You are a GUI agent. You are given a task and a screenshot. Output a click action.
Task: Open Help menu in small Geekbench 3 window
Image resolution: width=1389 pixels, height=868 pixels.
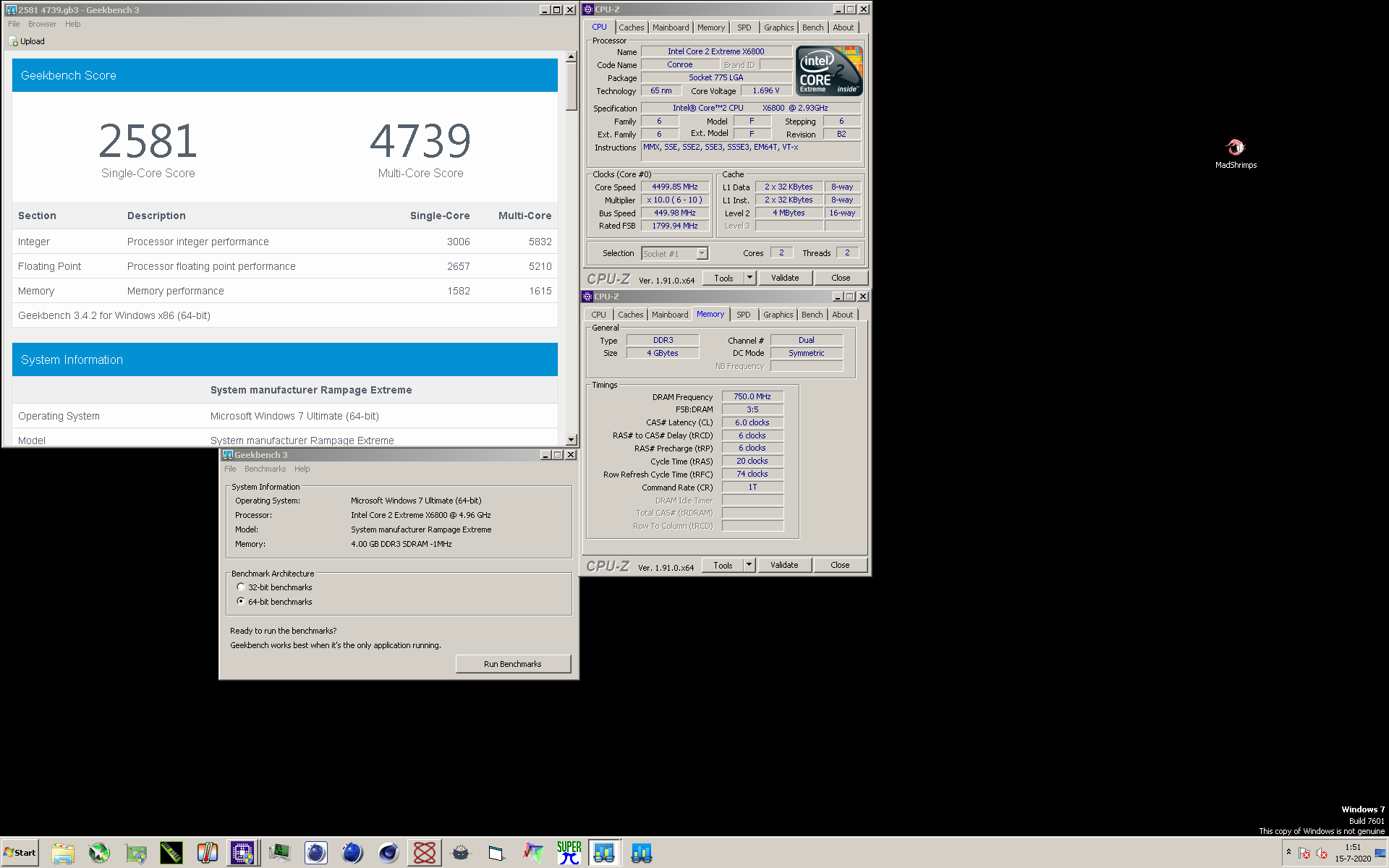coord(302,469)
